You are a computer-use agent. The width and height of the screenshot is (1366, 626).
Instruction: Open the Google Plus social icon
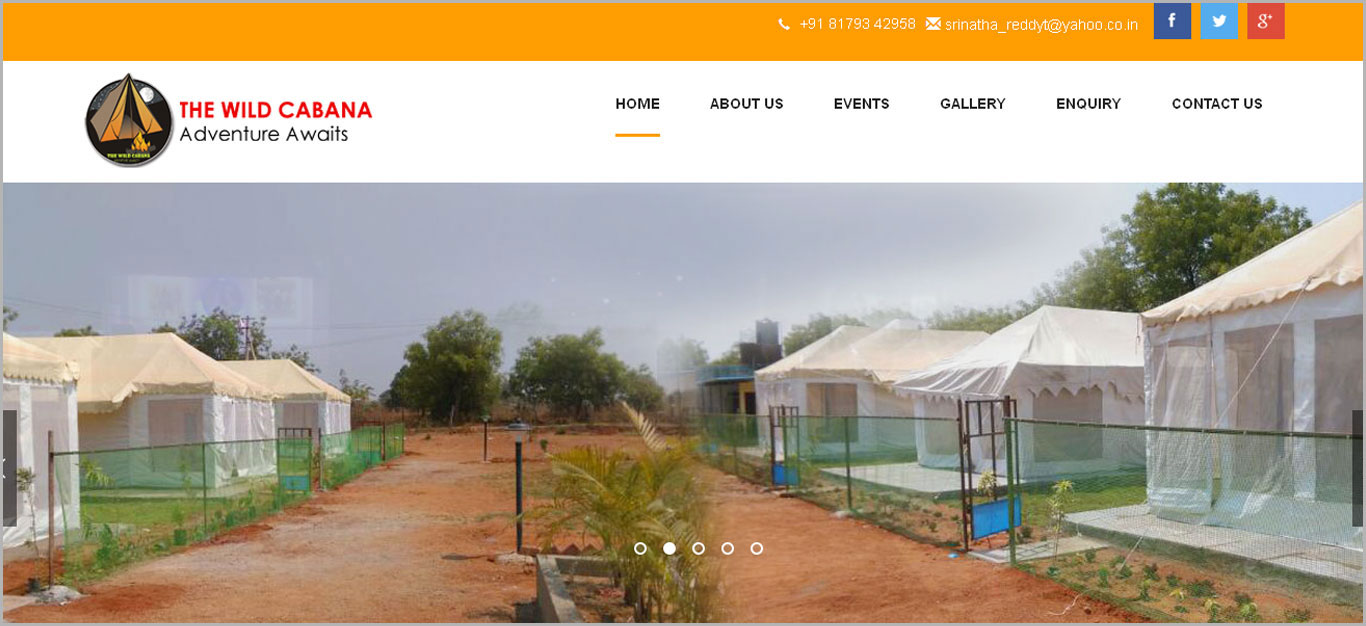(1266, 21)
